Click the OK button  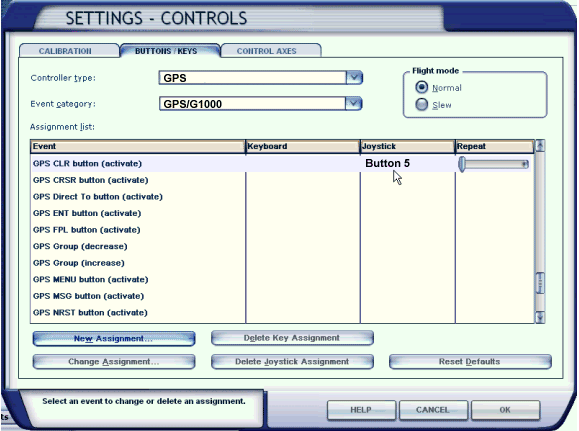coord(505,410)
